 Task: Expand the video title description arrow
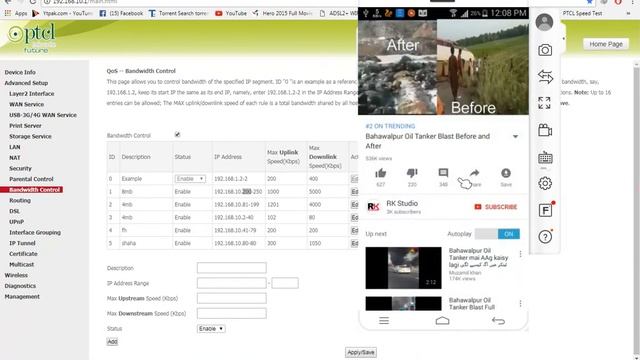tap(516, 137)
